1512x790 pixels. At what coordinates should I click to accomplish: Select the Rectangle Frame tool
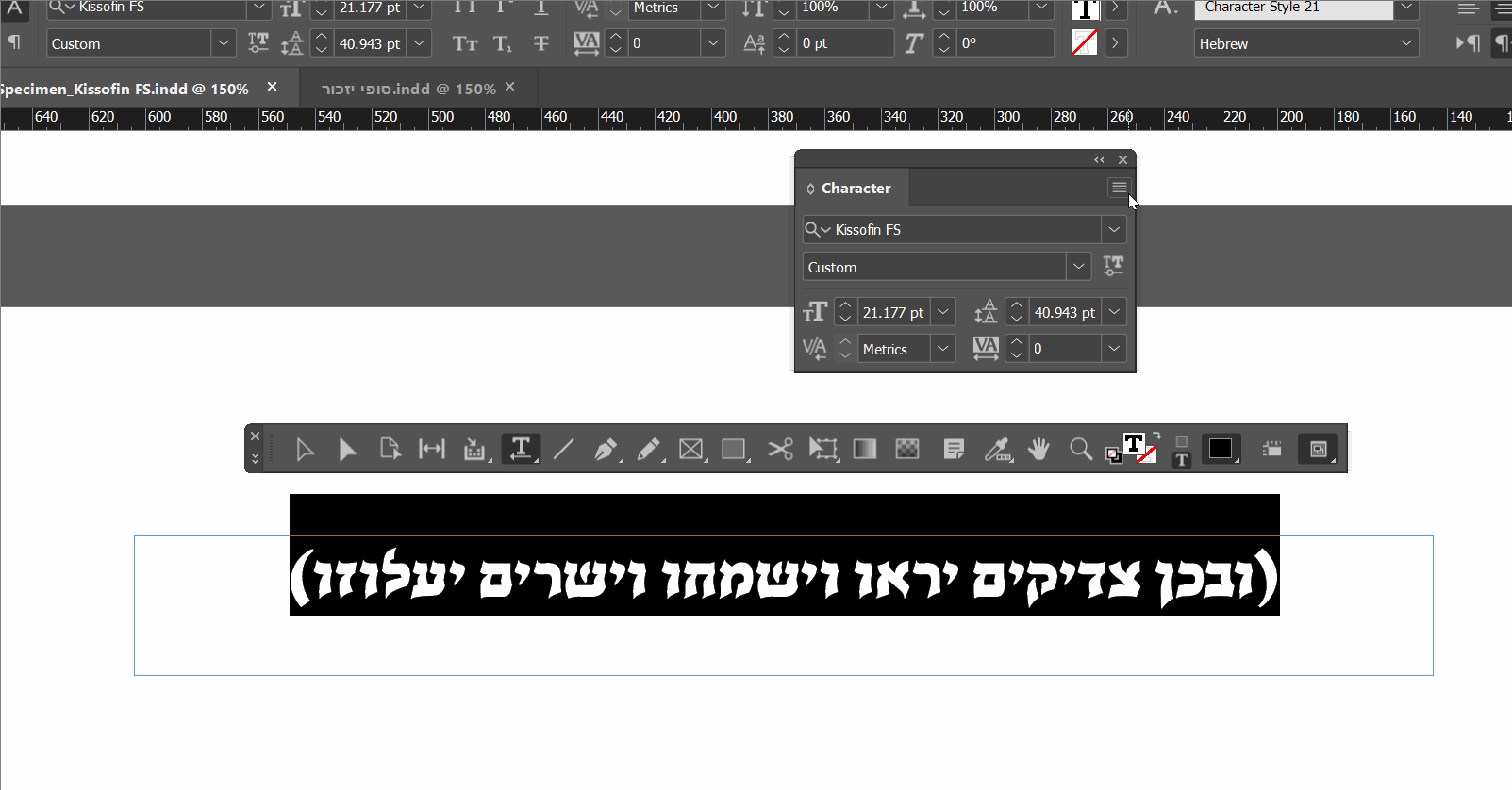tap(691, 449)
